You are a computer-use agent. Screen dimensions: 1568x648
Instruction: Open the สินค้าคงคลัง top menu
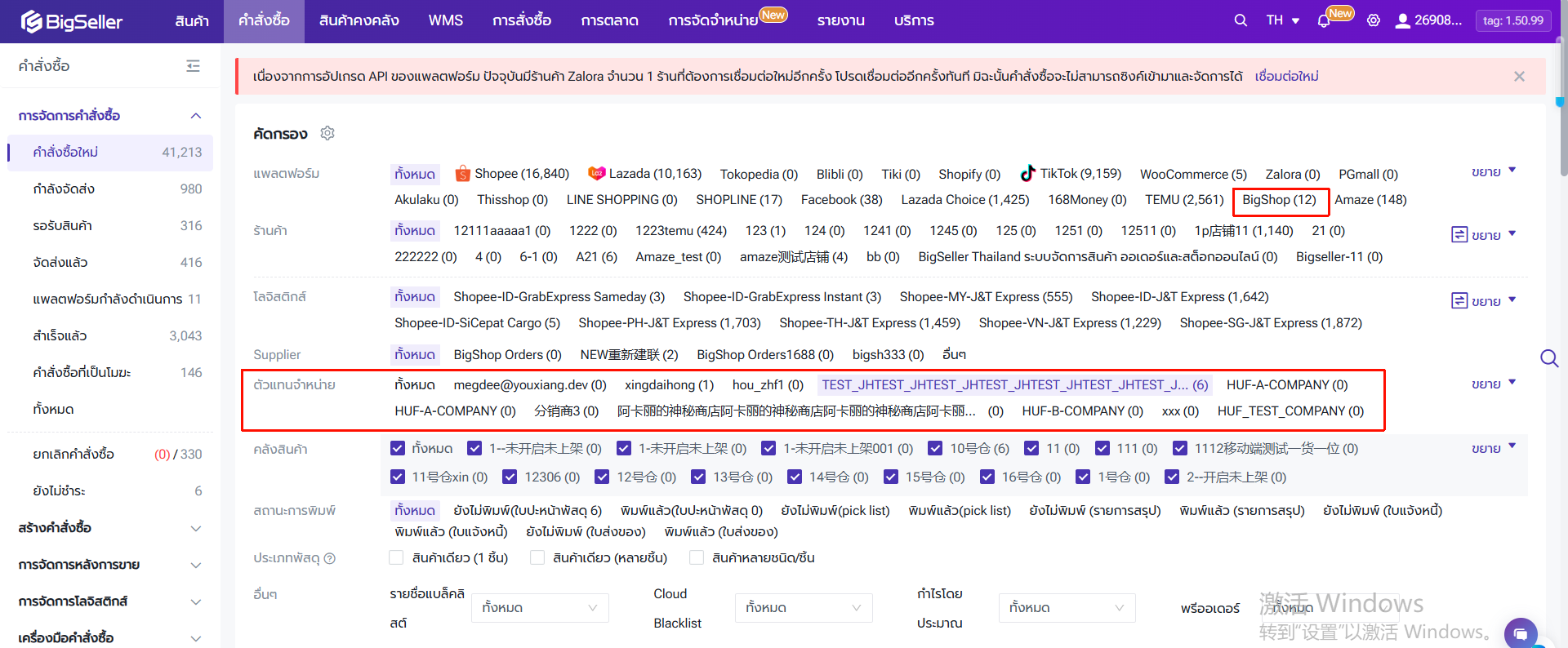coord(359,20)
